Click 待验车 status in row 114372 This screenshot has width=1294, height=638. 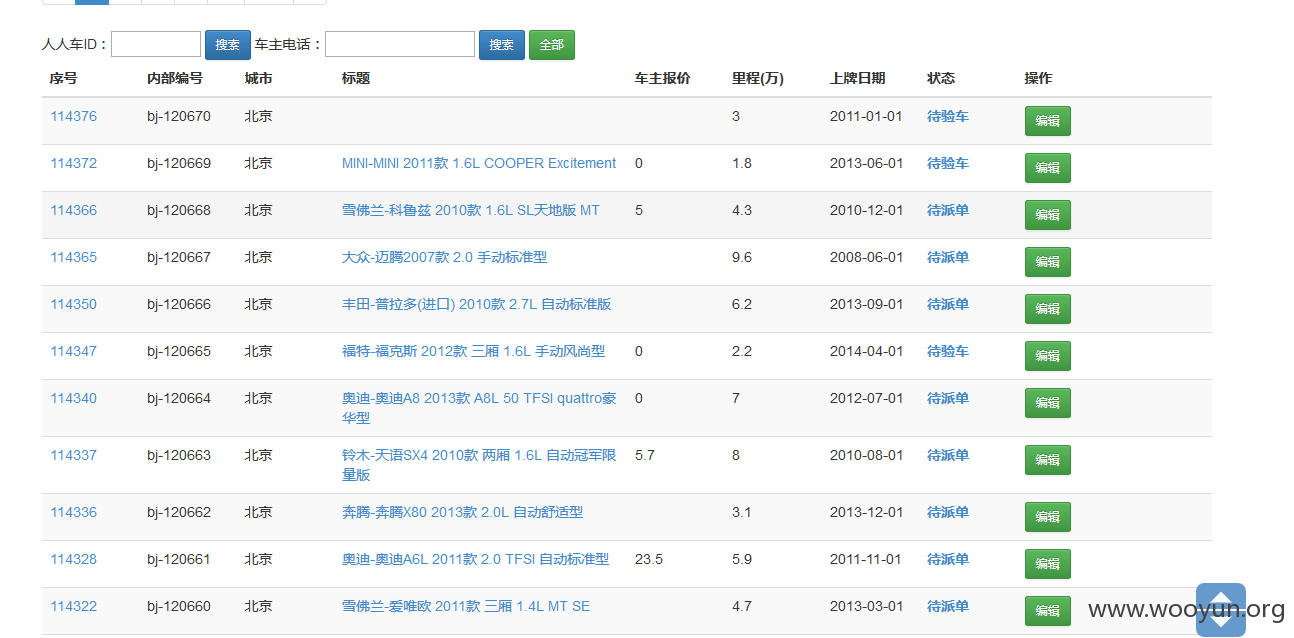tap(948, 163)
